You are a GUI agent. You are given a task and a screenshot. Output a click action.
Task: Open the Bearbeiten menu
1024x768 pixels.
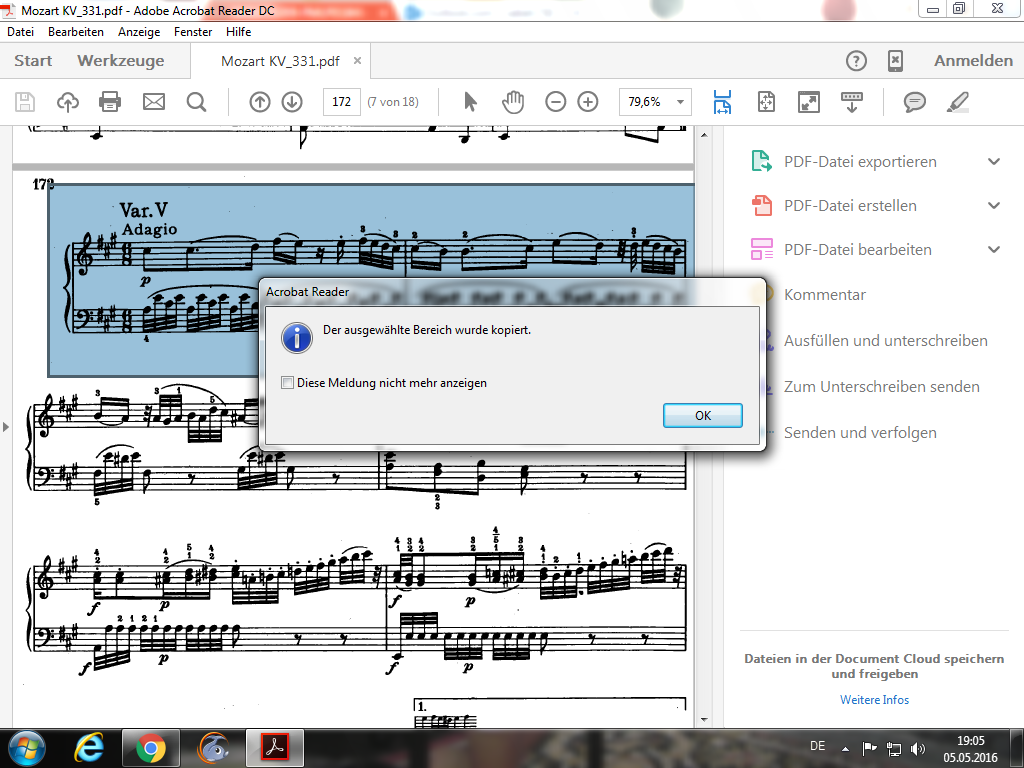coord(76,31)
